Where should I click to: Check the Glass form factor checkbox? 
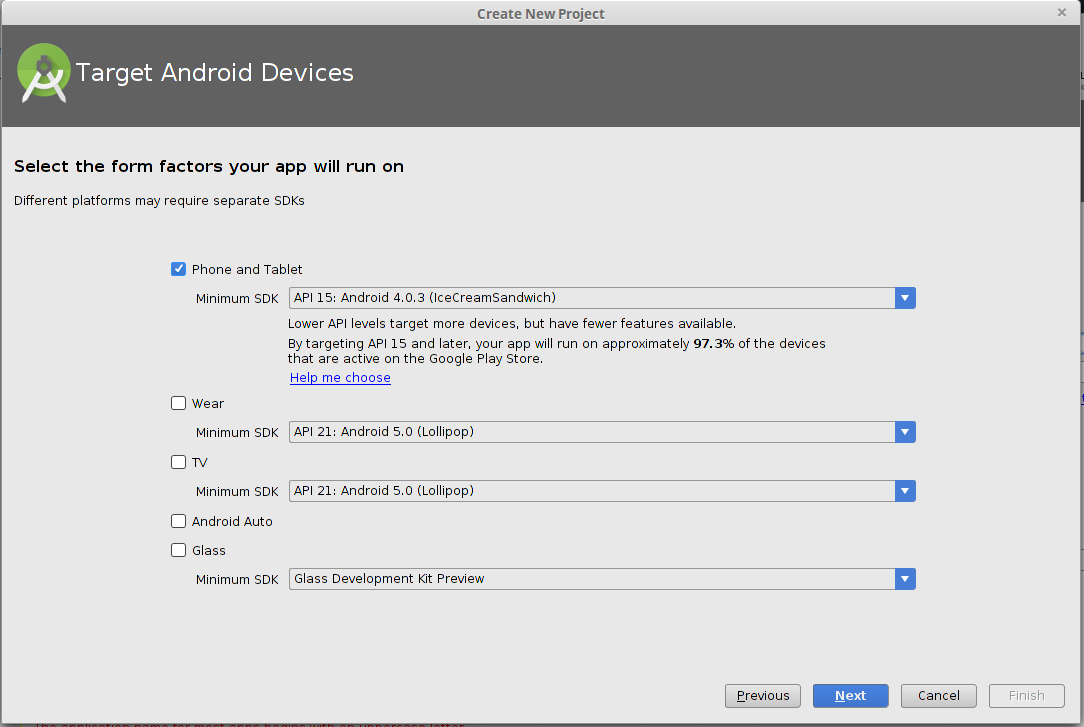pos(179,550)
